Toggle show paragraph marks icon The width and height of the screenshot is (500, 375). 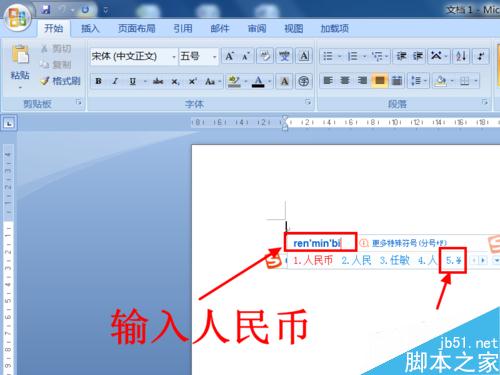click(x=480, y=56)
